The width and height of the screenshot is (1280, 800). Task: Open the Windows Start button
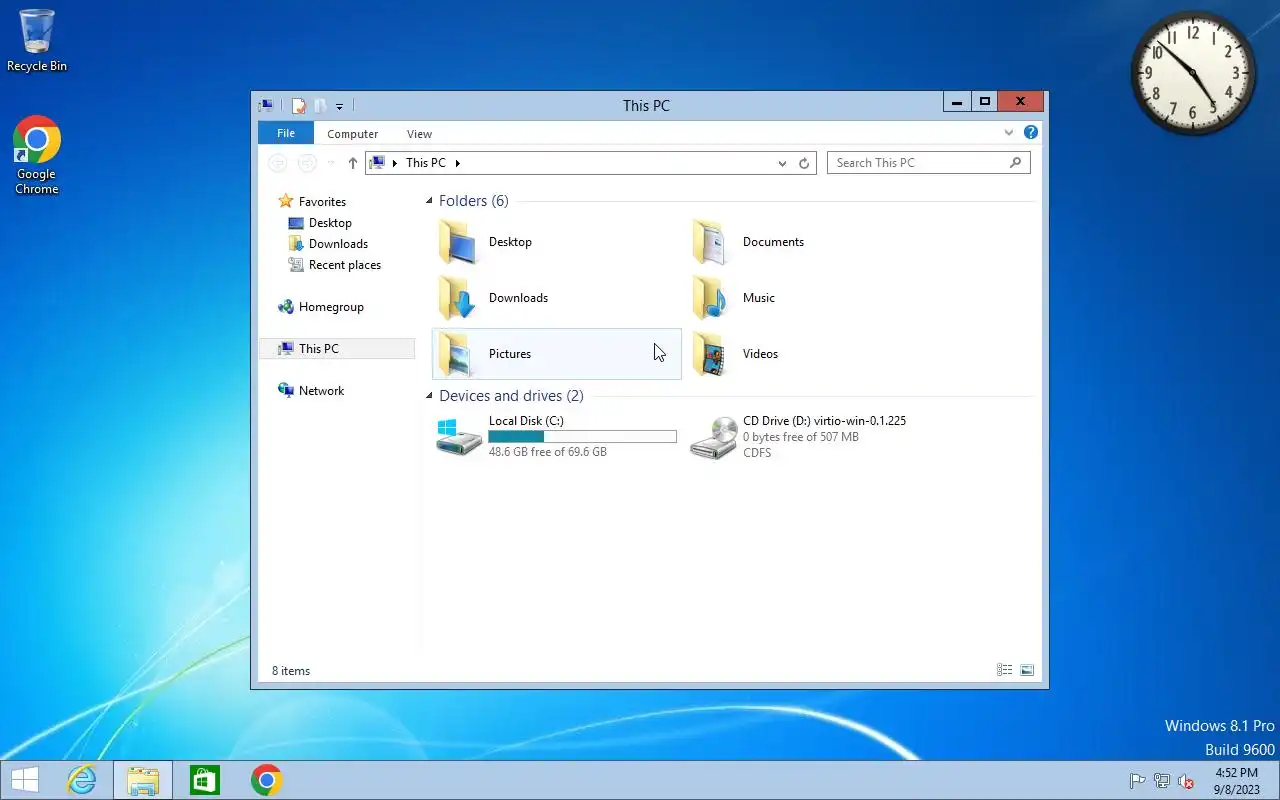pos(25,781)
